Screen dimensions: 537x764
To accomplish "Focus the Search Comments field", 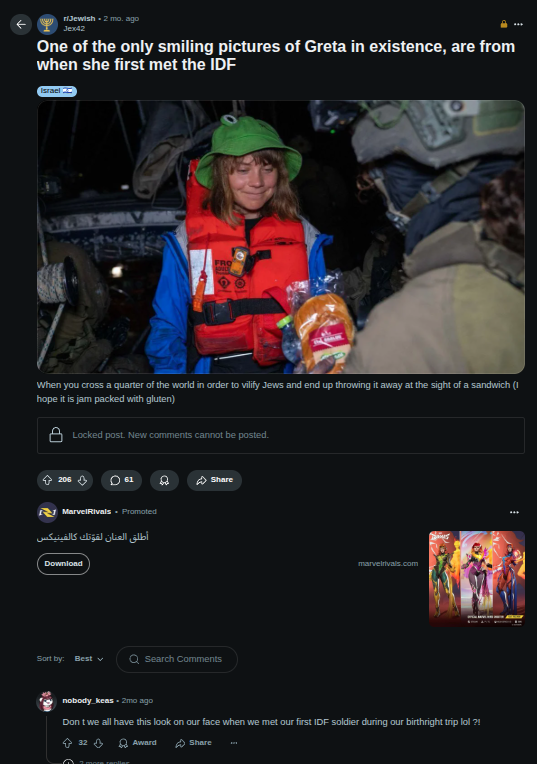I will pos(177,659).
